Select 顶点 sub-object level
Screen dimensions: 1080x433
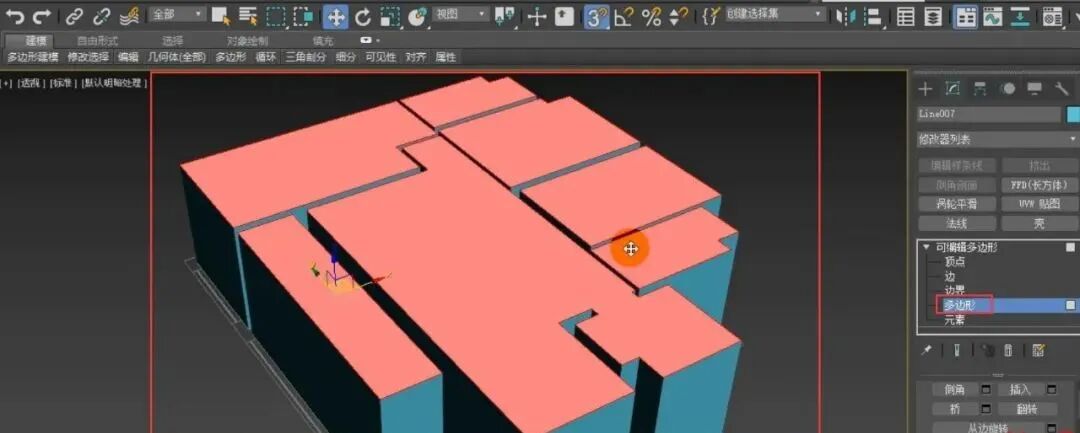tap(955, 262)
